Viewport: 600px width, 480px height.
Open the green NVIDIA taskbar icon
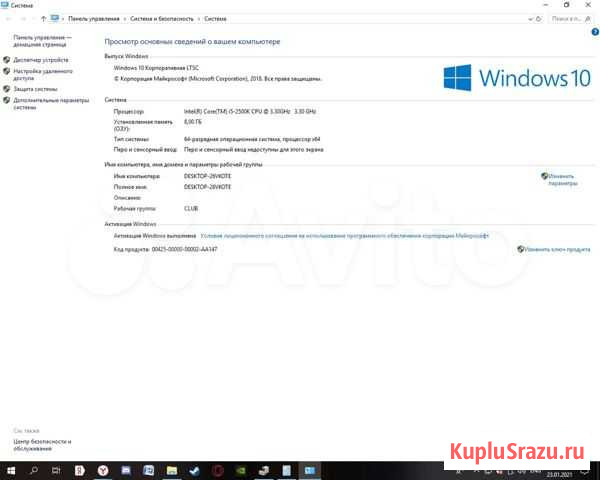click(x=241, y=470)
